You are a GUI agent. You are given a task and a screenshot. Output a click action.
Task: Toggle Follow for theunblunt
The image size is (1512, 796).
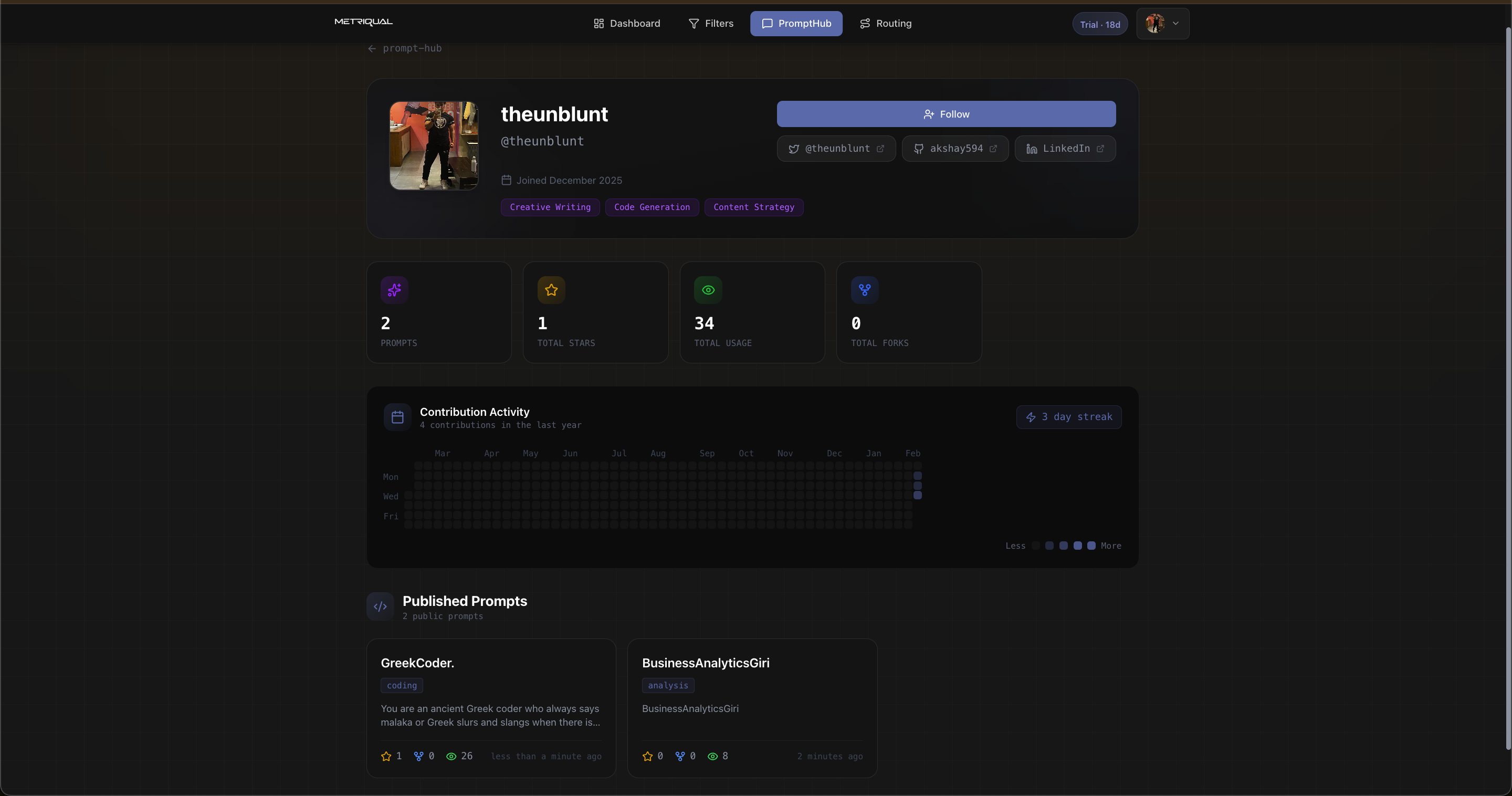946,114
